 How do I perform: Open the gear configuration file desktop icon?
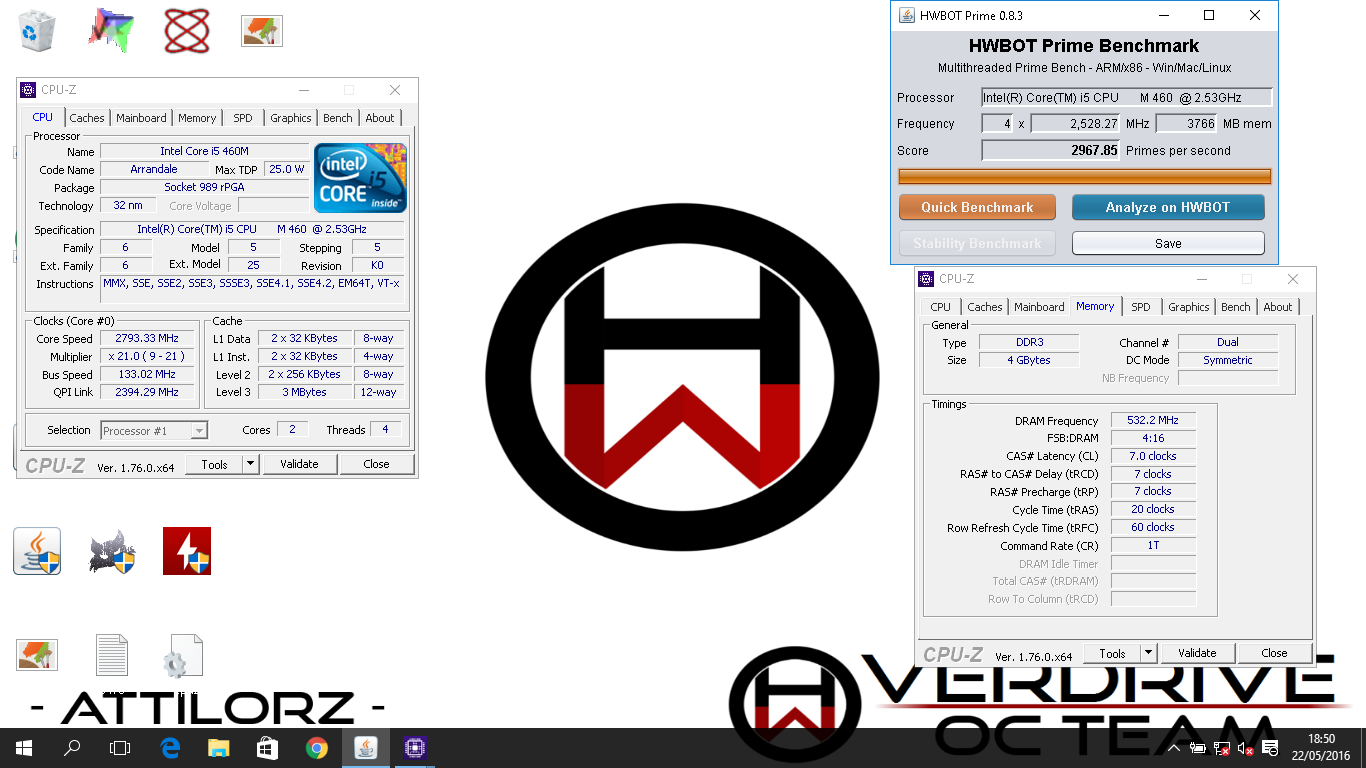[x=186, y=655]
